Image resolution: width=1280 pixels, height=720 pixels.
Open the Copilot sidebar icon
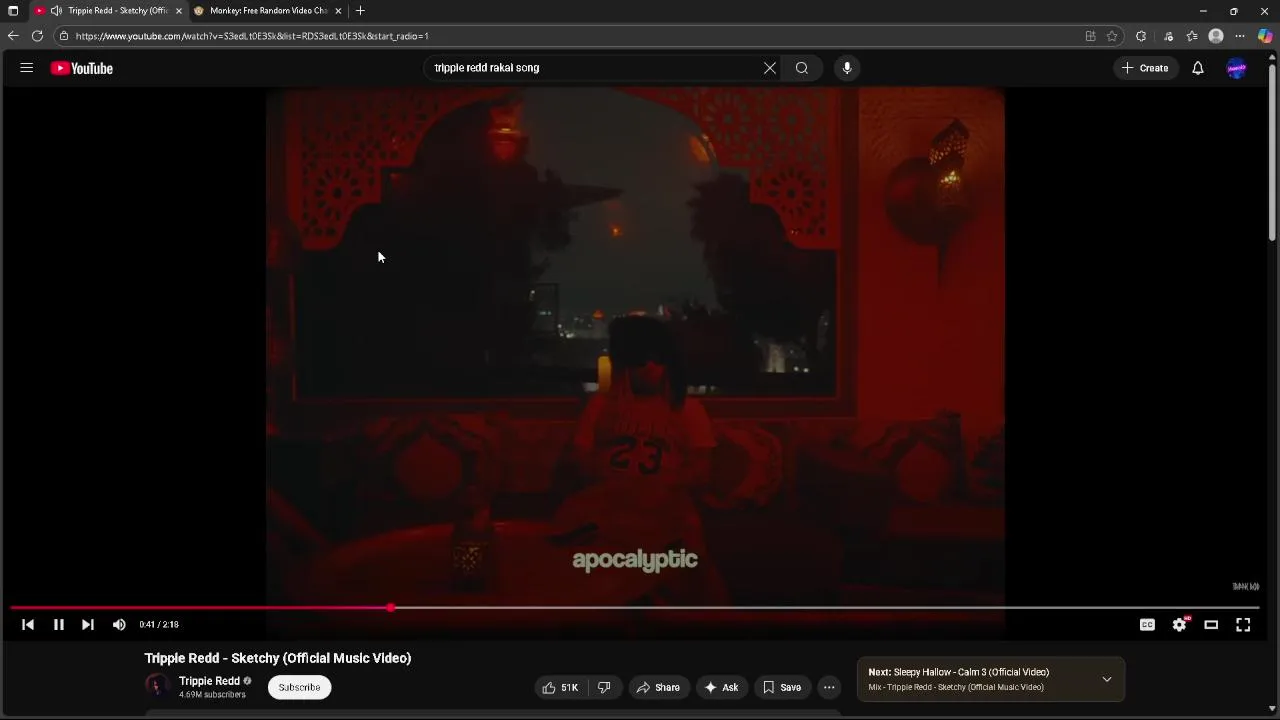click(x=1265, y=36)
